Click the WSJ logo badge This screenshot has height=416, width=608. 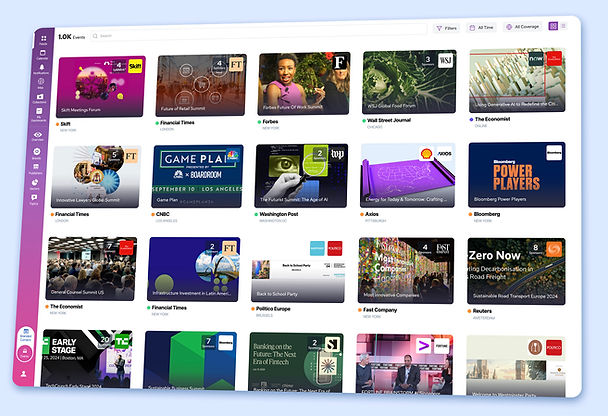(x=446, y=60)
